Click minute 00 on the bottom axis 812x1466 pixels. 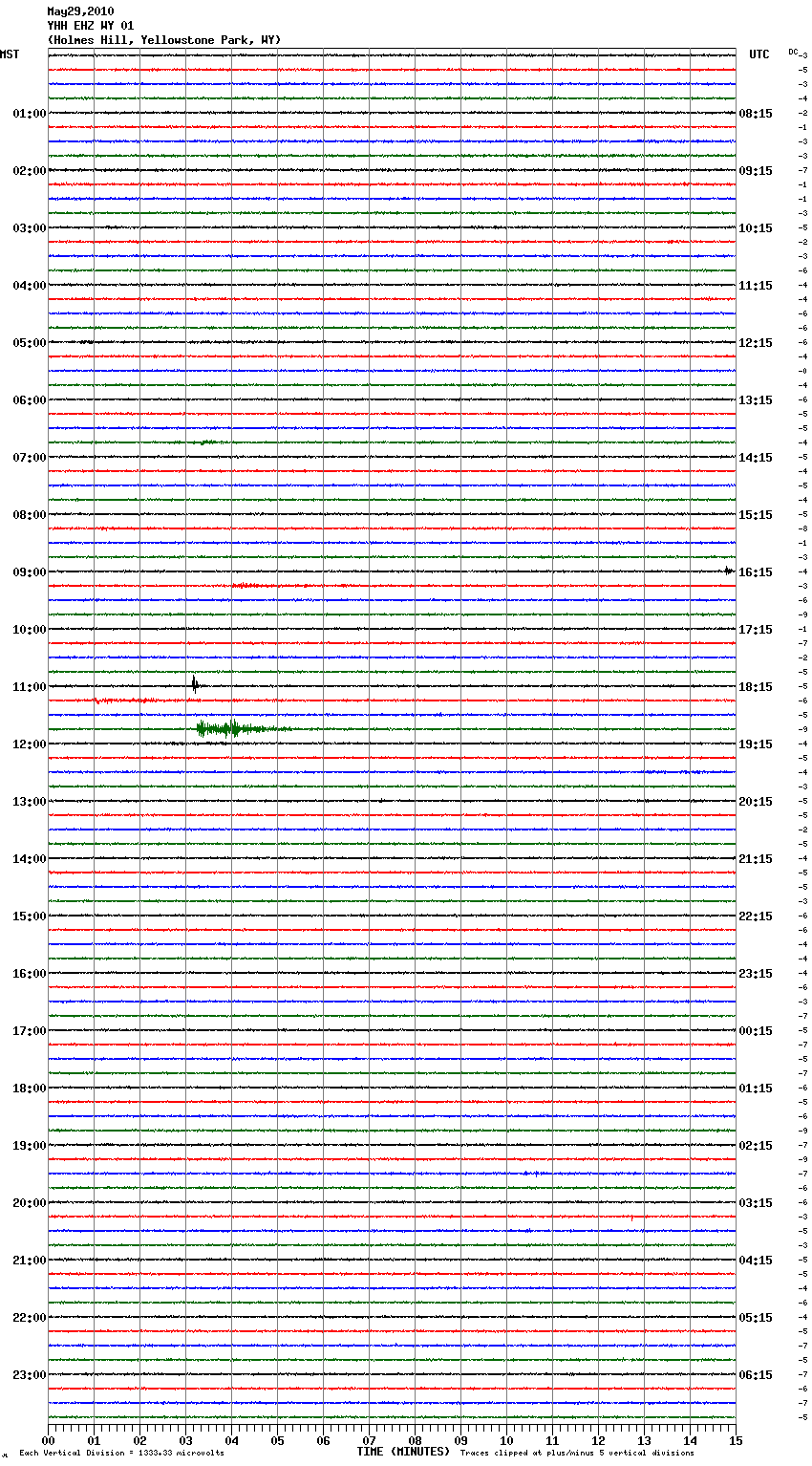point(48,1440)
